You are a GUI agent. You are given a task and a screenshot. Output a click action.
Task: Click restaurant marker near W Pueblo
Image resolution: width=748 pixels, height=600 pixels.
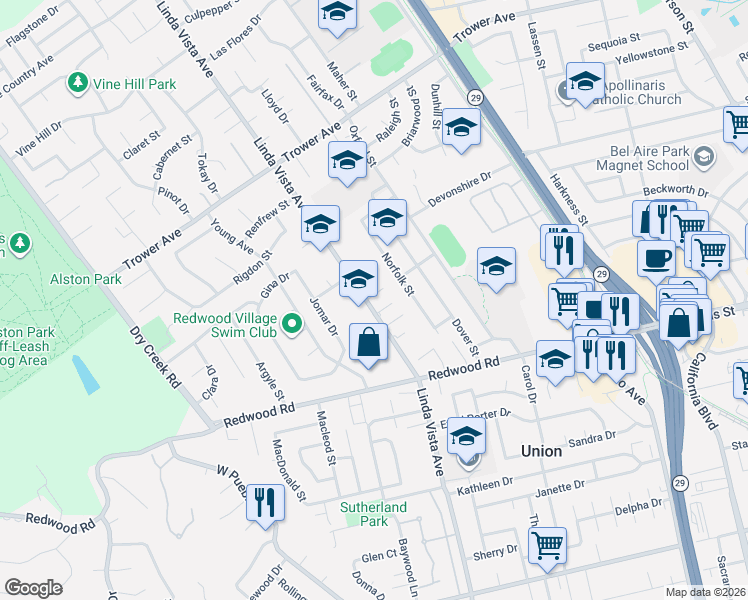[x=266, y=504]
